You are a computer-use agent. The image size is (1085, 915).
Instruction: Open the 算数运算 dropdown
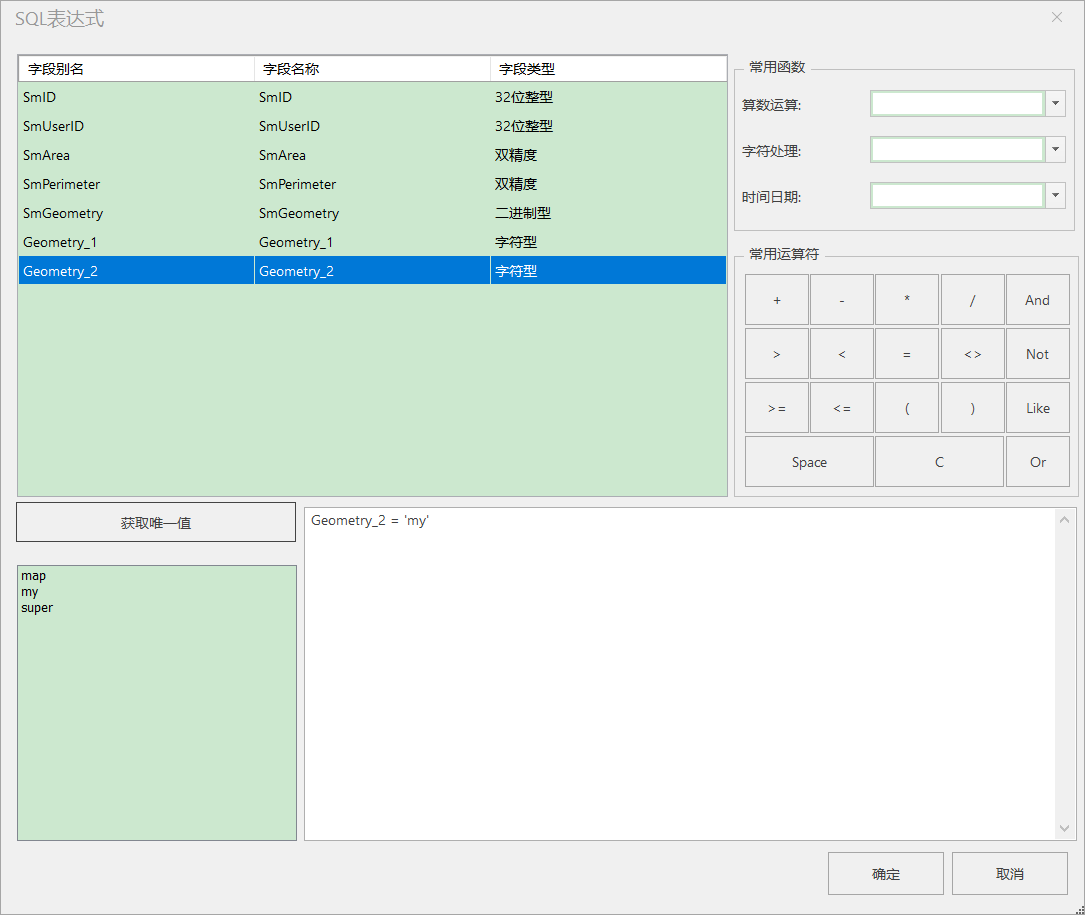click(x=1055, y=104)
